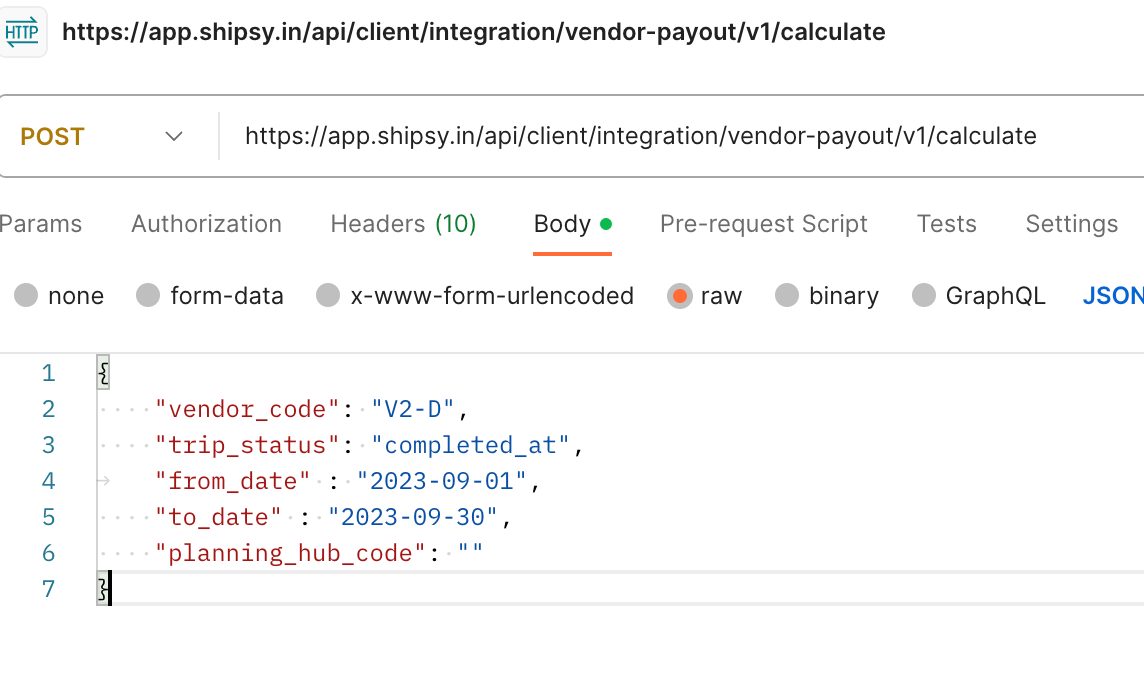The image size is (1144, 678).
Task: Click the request title at the top
Action: [473, 32]
